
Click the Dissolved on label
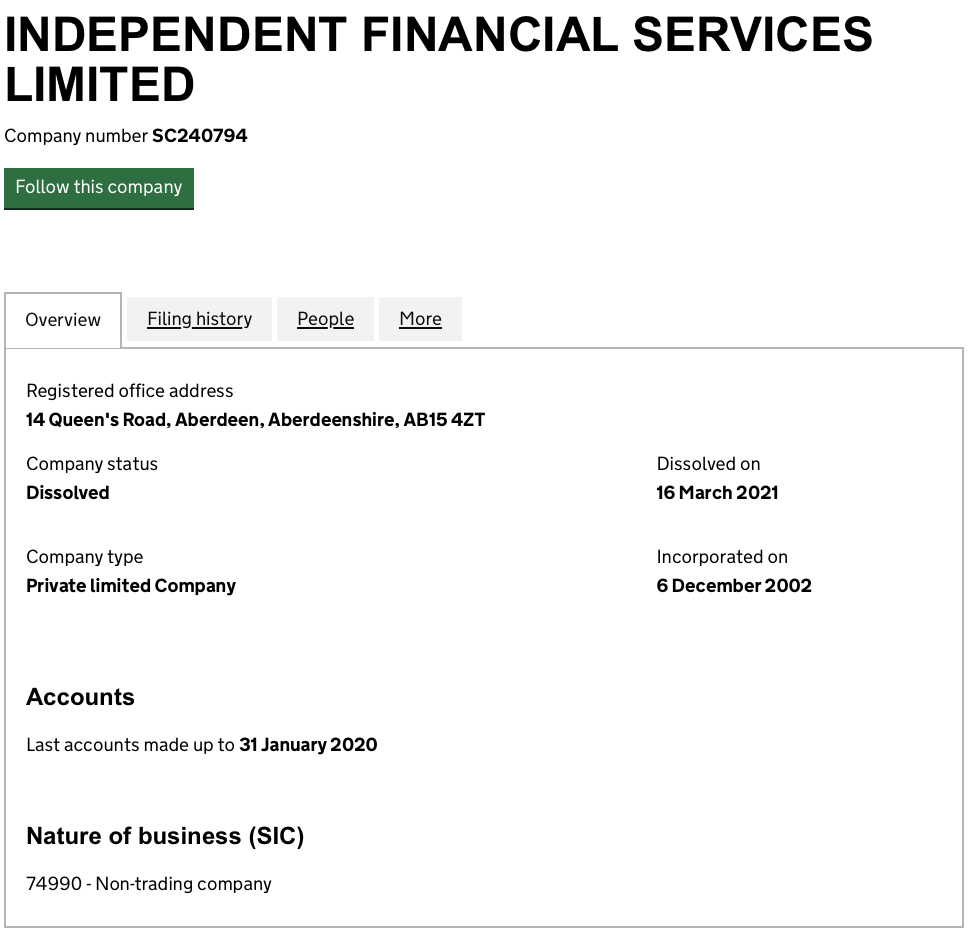point(708,464)
